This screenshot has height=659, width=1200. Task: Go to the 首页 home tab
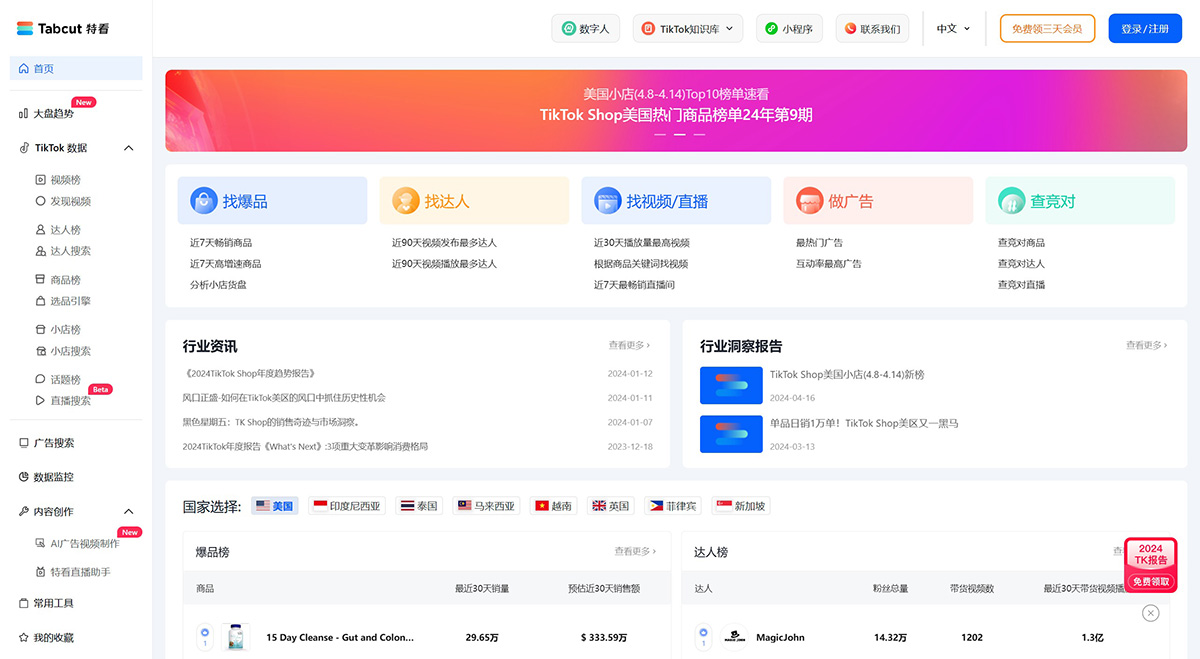(x=44, y=67)
